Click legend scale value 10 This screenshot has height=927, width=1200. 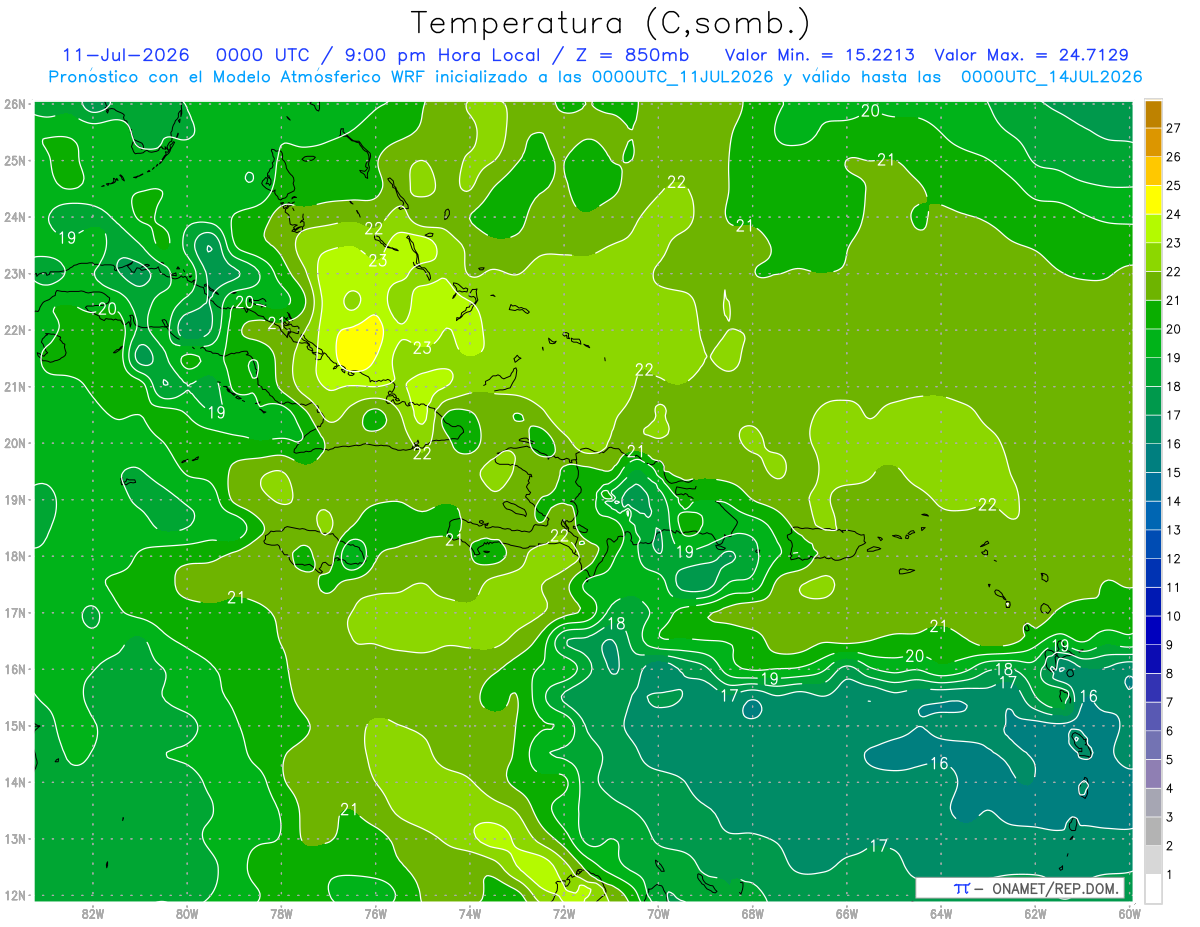[1174, 615]
